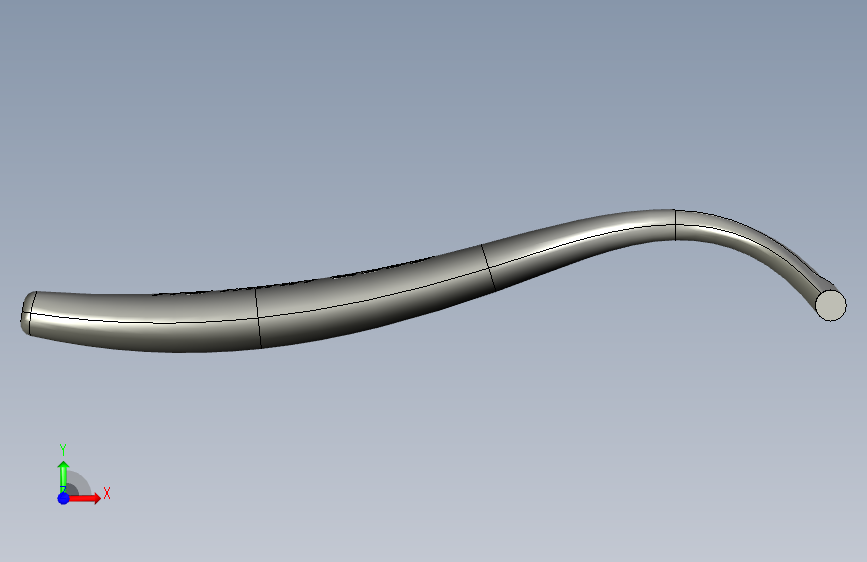
Task: Select the rounded end cap of the tube
Action: tap(27, 314)
